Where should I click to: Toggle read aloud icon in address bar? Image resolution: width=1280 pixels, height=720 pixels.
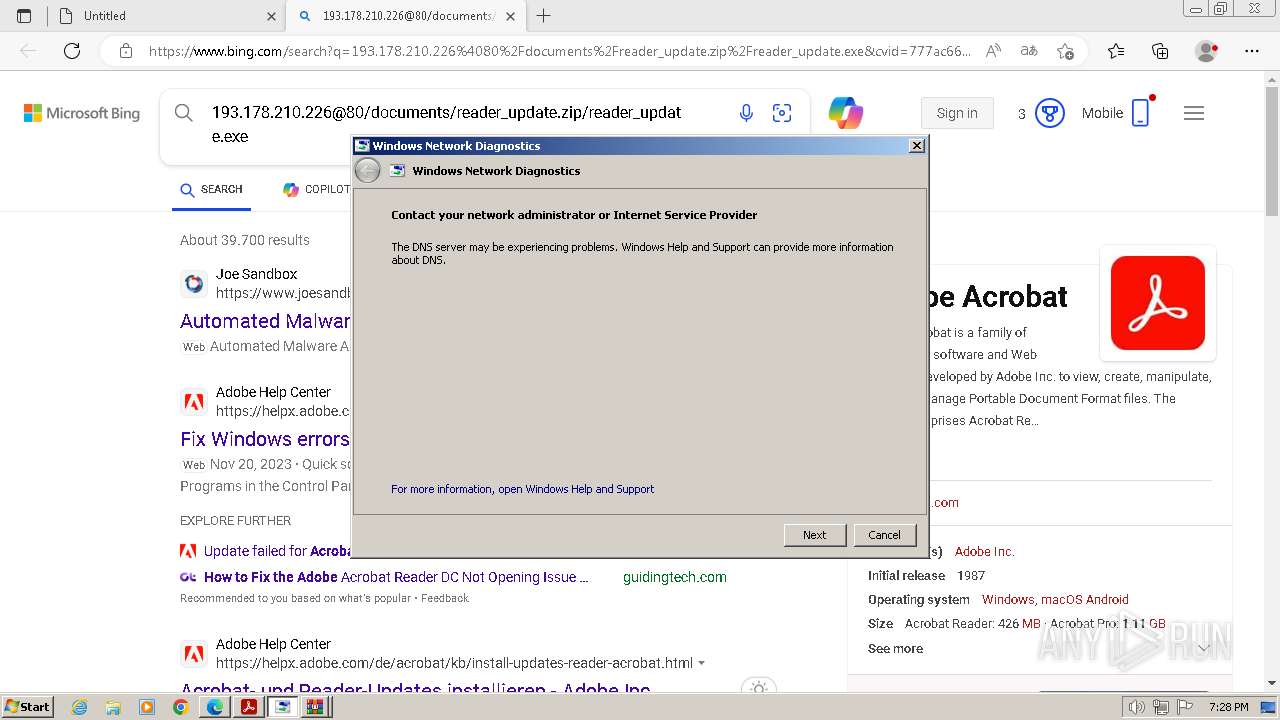pos(993,51)
